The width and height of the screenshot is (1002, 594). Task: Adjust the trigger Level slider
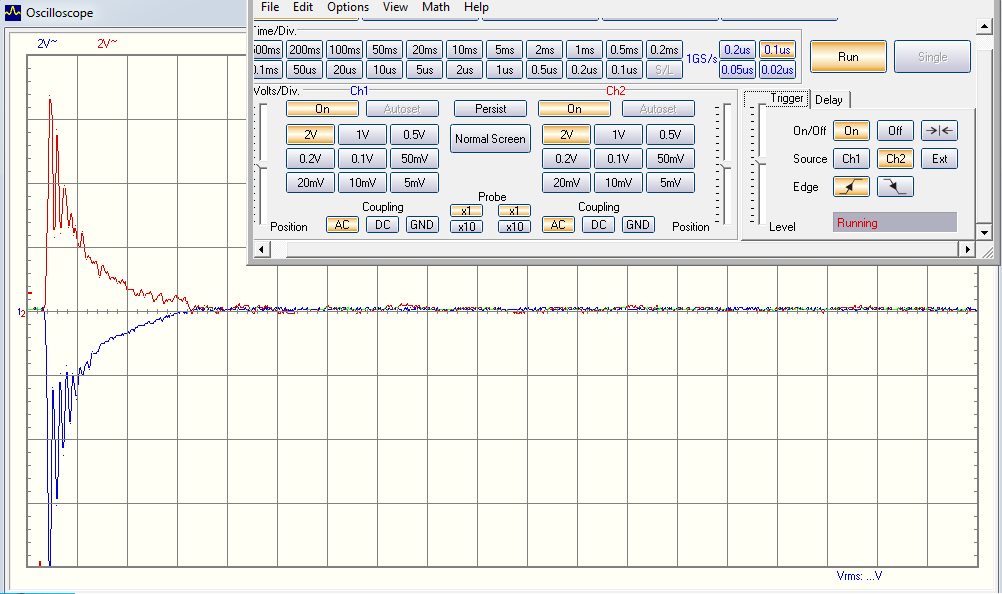(760, 163)
